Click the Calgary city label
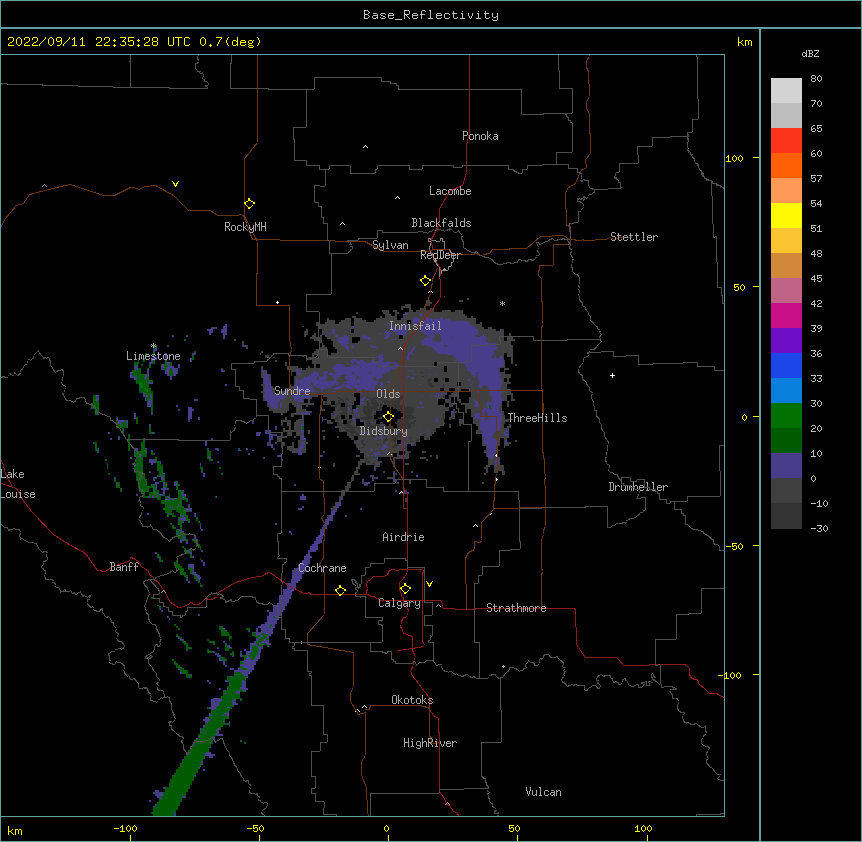 click(x=399, y=603)
